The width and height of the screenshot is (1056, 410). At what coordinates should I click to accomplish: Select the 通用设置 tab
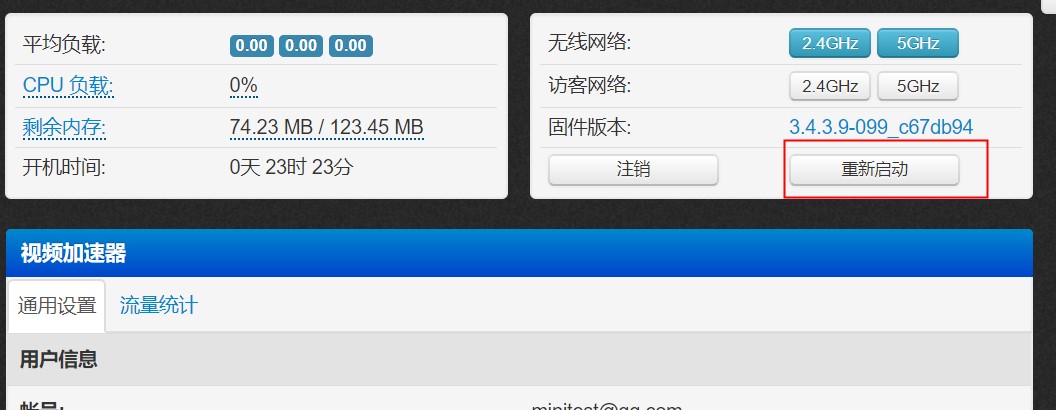coord(57,306)
